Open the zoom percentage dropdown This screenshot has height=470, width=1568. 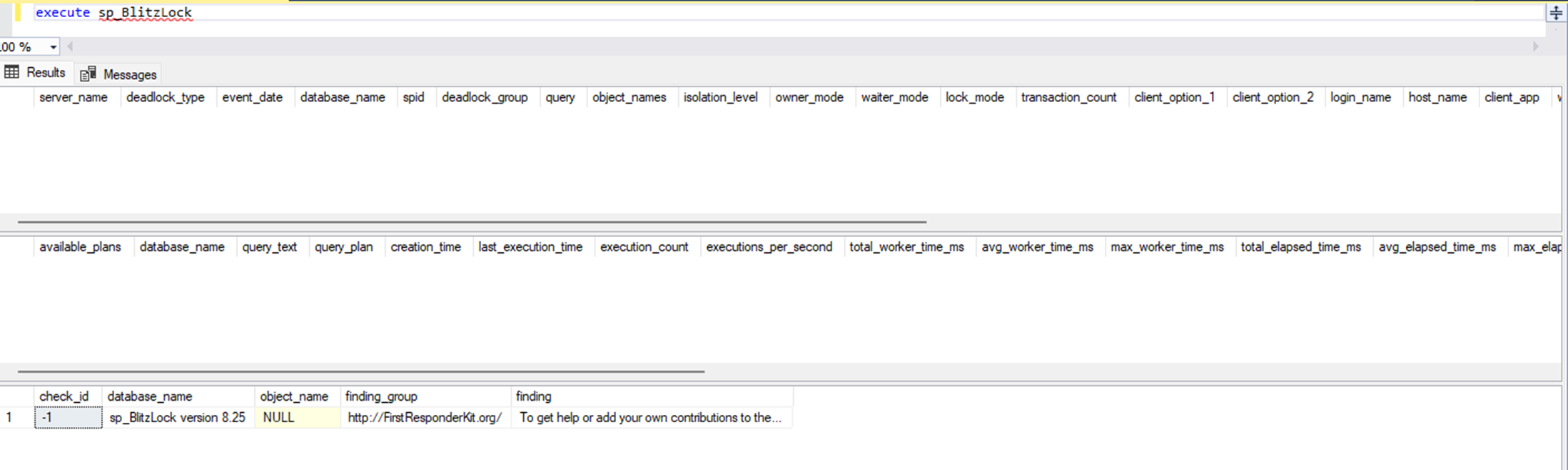pos(53,47)
